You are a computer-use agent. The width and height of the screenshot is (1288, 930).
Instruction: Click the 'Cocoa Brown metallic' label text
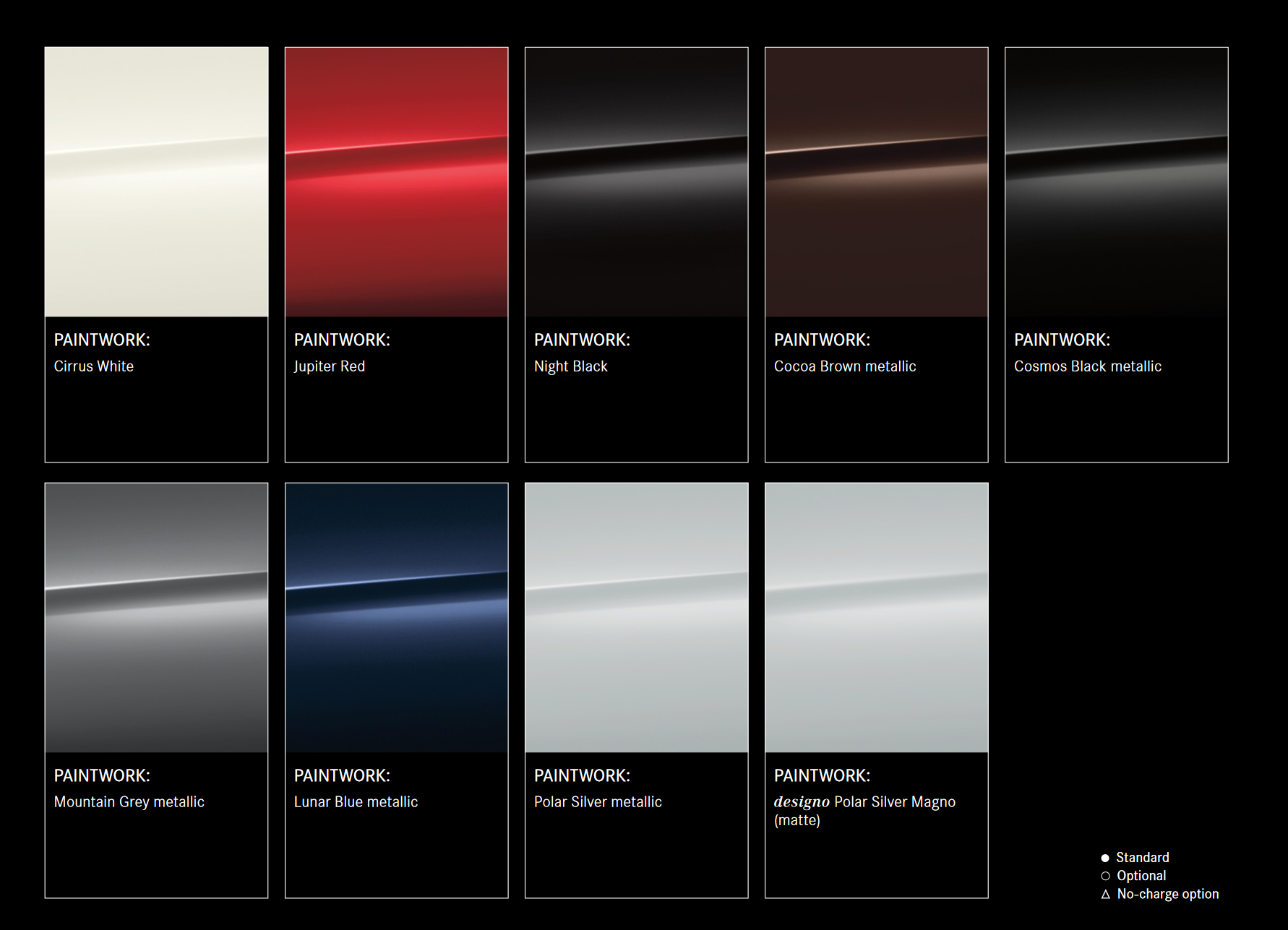845,366
